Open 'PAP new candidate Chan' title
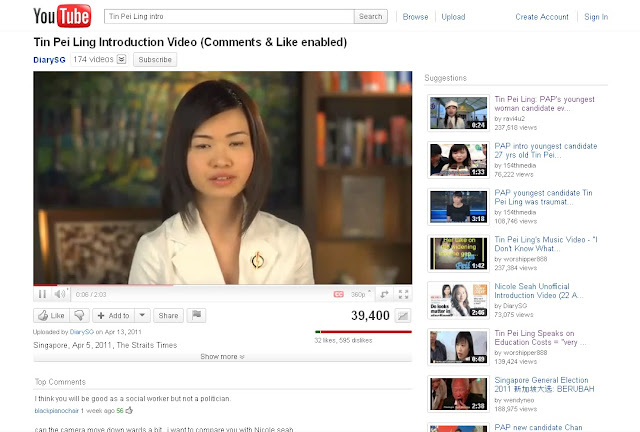 [538, 428]
